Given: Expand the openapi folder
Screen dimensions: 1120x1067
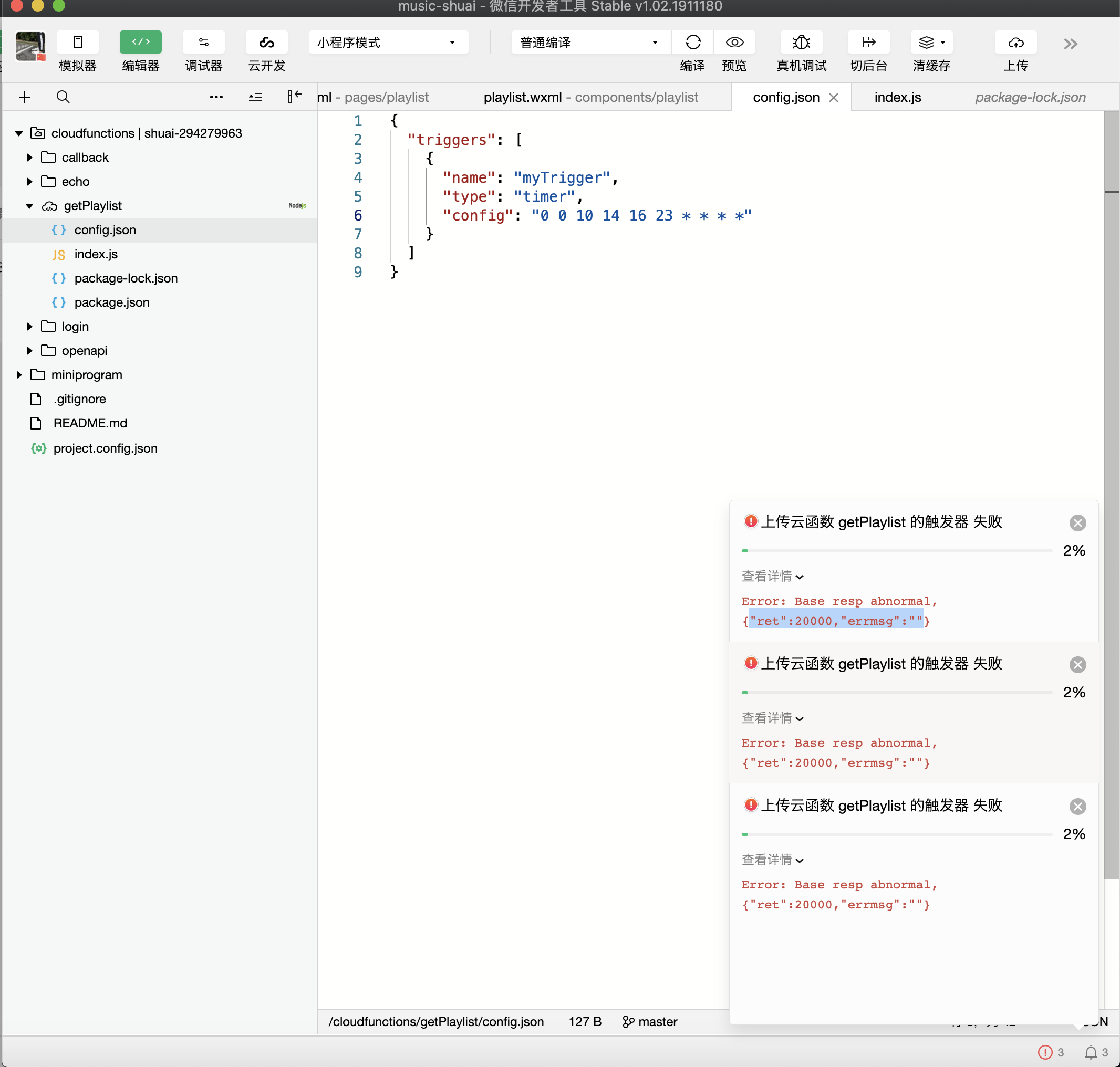Looking at the screenshot, I should 29,351.
